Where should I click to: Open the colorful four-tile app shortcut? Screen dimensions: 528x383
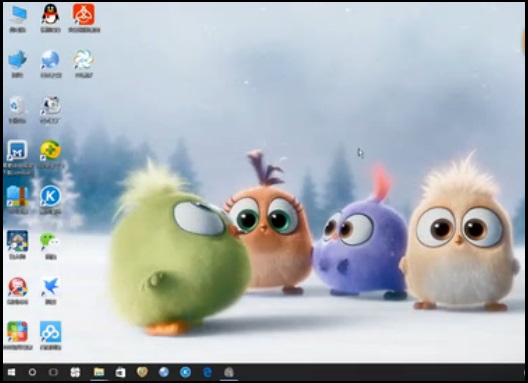(x=18, y=332)
